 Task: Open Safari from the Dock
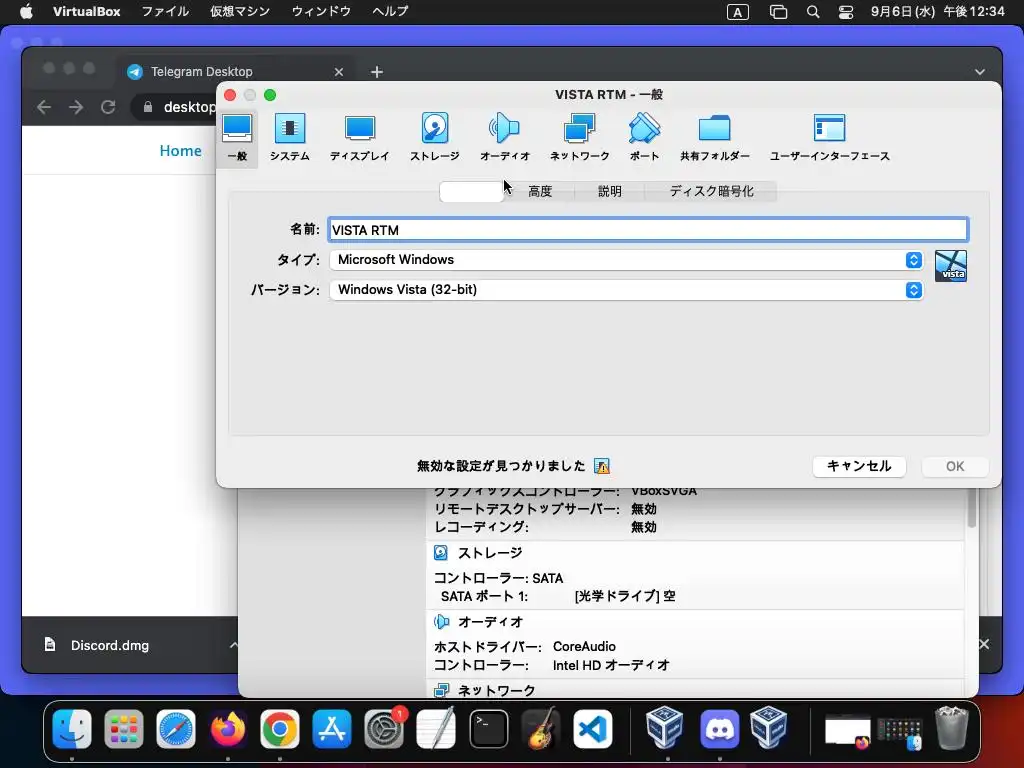[x=176, y=729]
